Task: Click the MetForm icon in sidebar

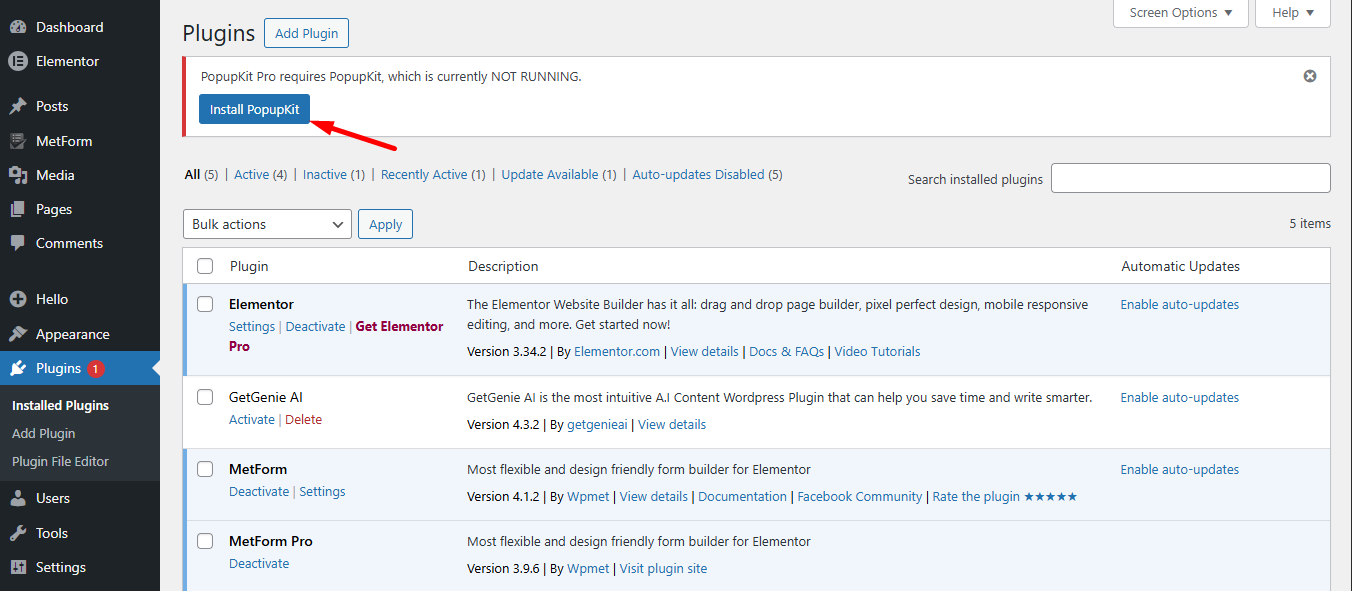Action: click(18, 141)
